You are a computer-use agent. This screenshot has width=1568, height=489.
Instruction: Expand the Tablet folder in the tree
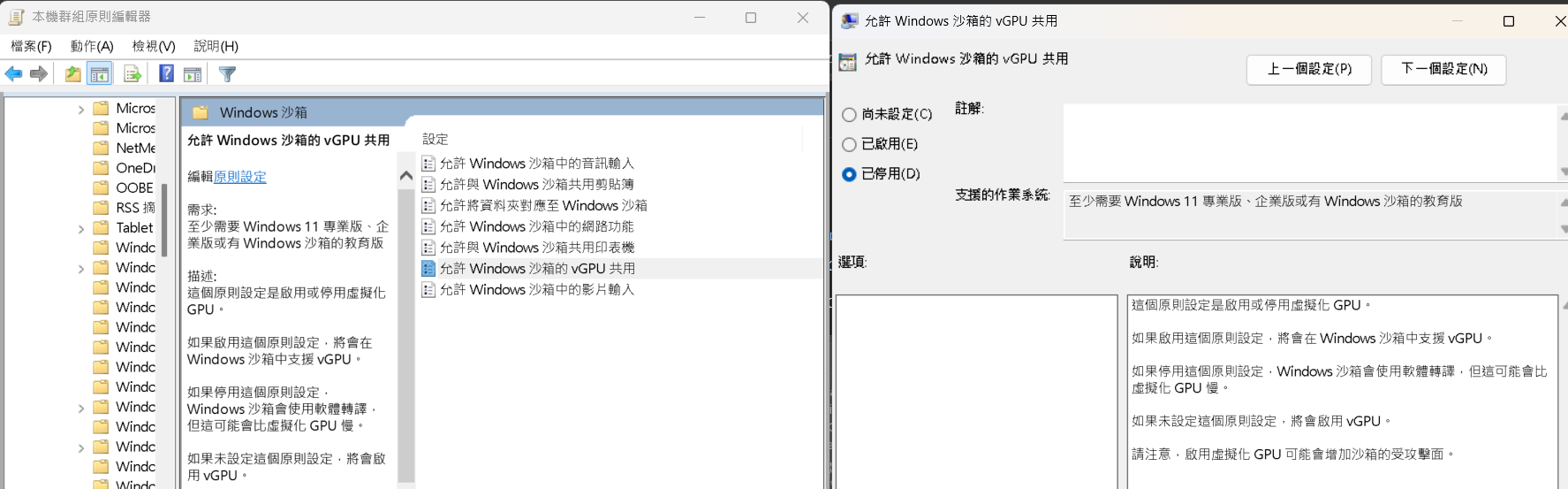click(81, 229)
